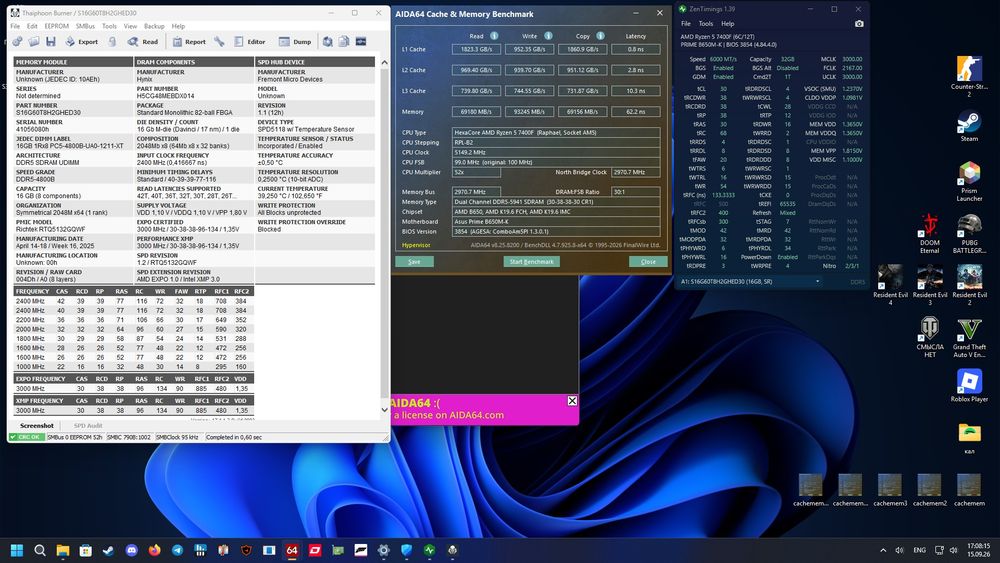Open the Resident Evil 4 desktop shortcut

coord(890,284)
